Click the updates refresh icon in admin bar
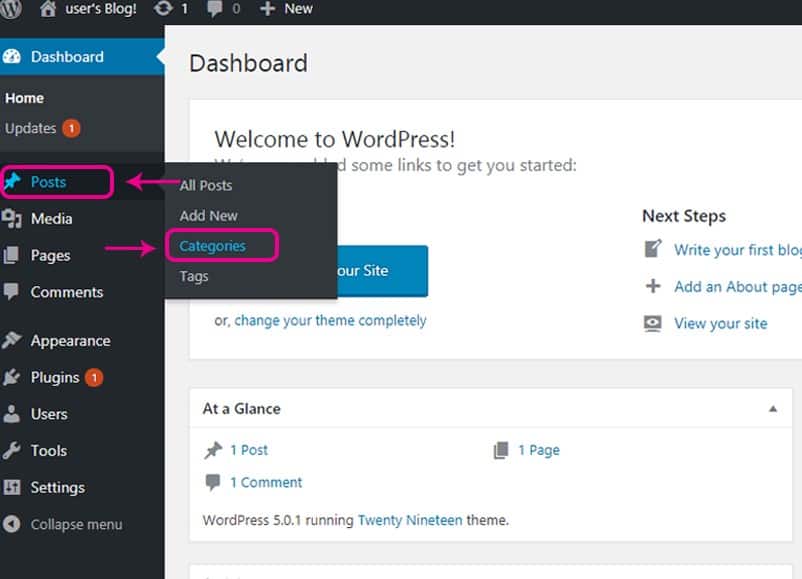 tap(163, 9)
